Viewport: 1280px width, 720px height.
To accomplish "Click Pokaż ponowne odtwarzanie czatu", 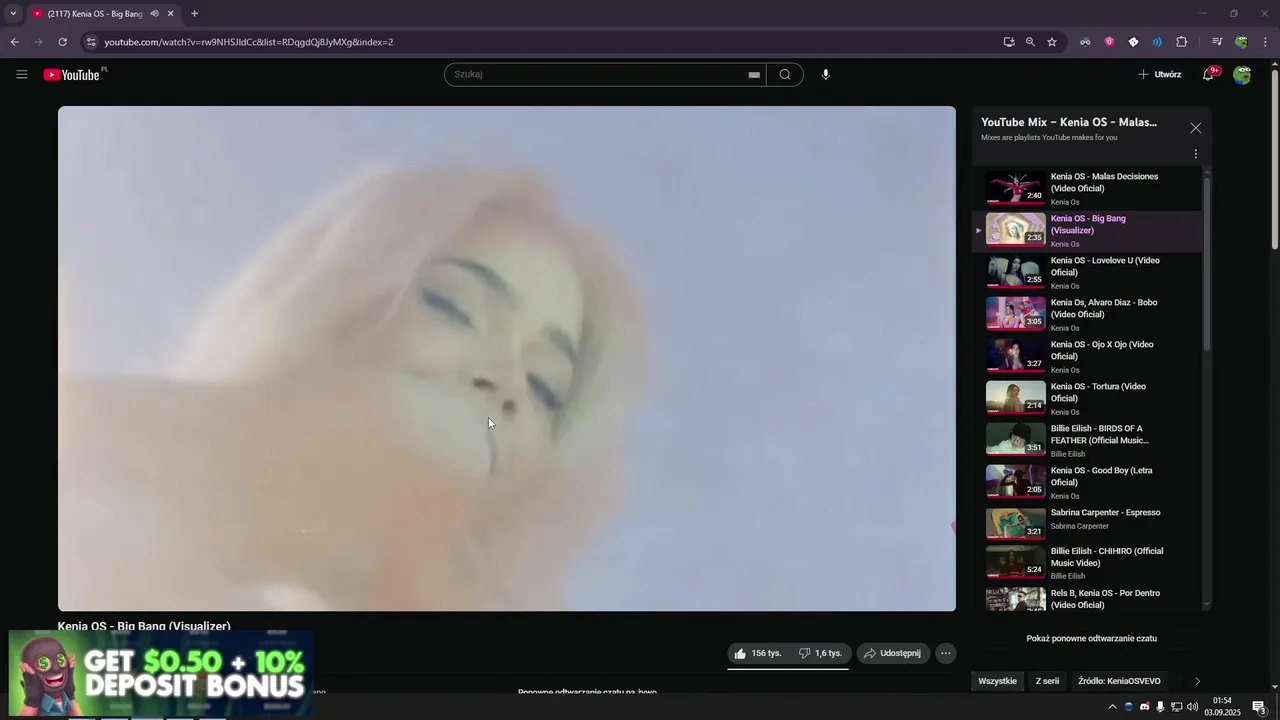I will (1091, 638).
